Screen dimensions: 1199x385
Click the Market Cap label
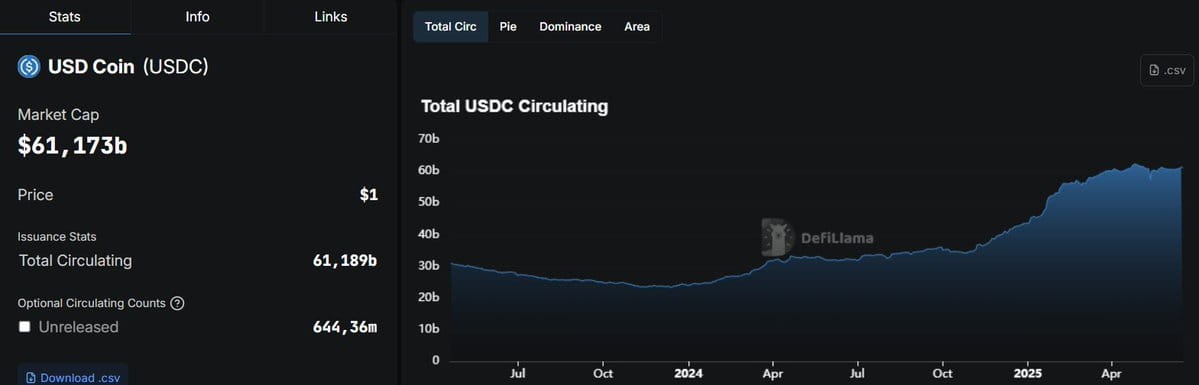pyautogui.click(x=58, y=115)
